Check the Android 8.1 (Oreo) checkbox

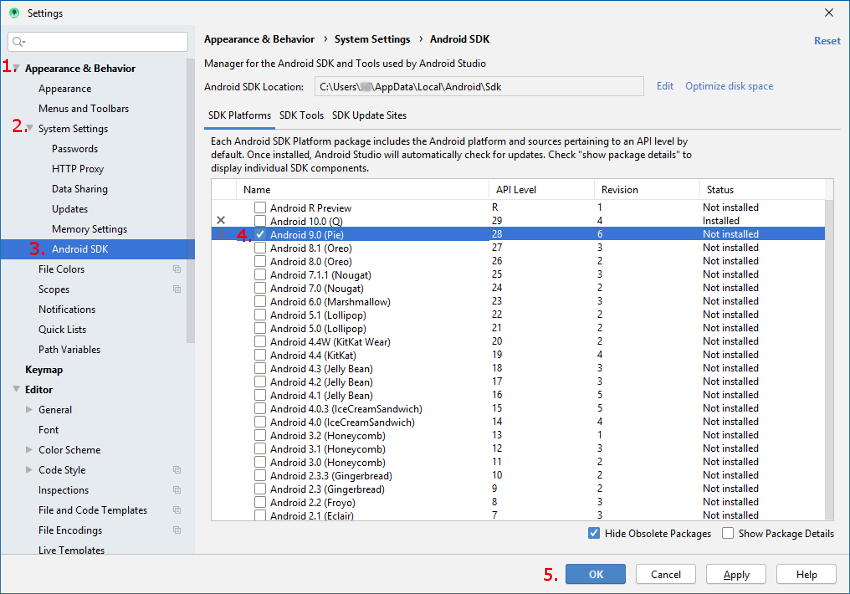260,248
